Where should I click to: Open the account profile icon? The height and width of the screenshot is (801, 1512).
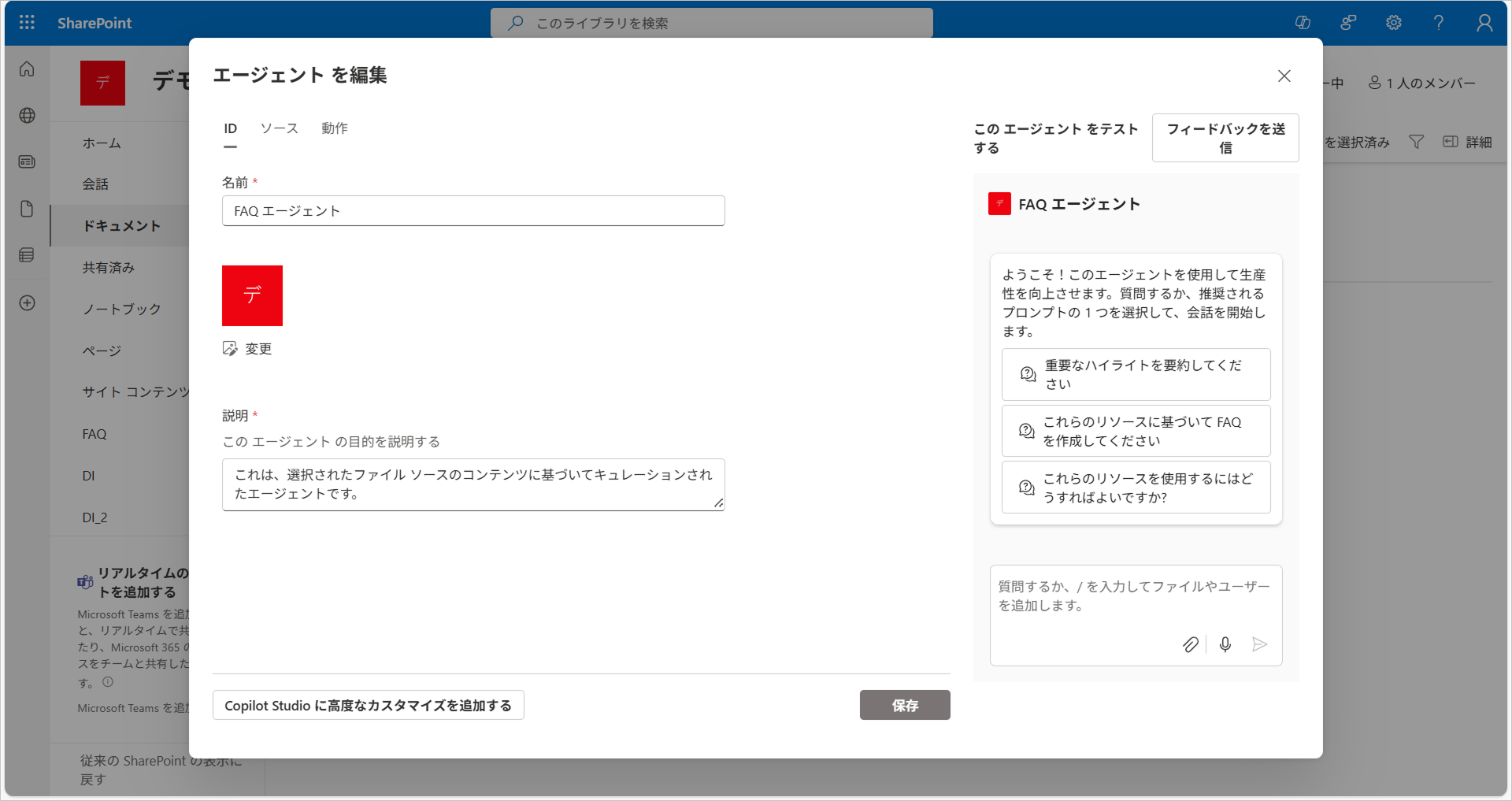pos(1484,23)
